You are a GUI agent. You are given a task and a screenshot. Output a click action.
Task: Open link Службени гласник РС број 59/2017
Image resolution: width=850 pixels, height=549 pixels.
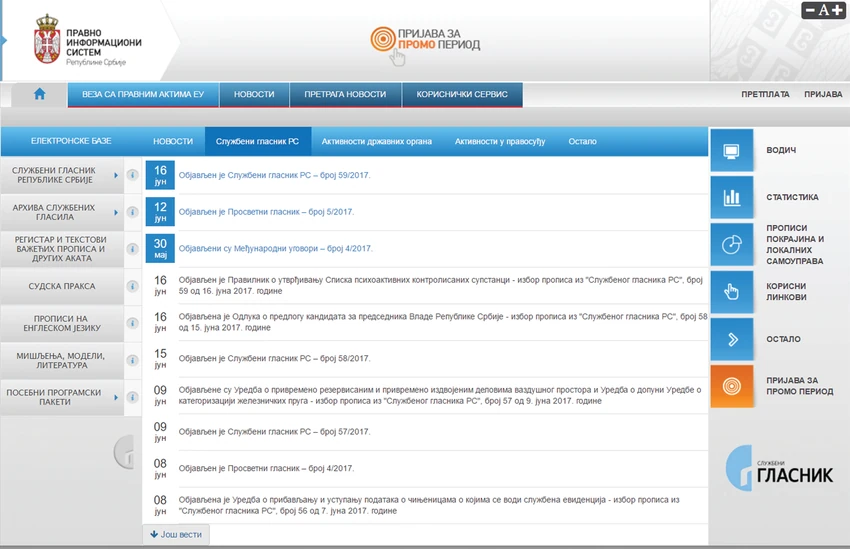[x=274, y=175]
